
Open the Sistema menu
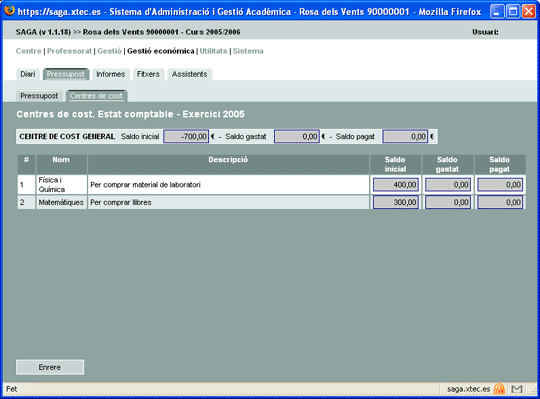click(248, 51)
